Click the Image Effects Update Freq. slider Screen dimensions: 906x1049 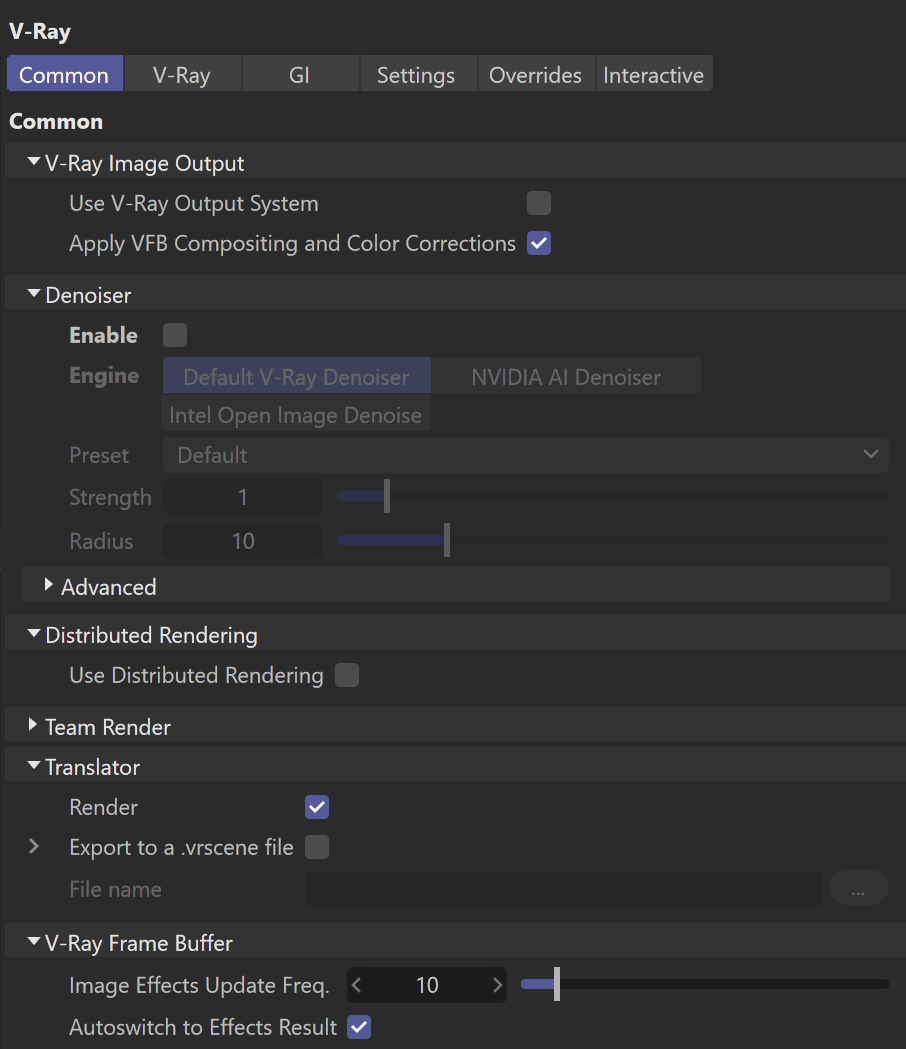(x=705, y=984)
